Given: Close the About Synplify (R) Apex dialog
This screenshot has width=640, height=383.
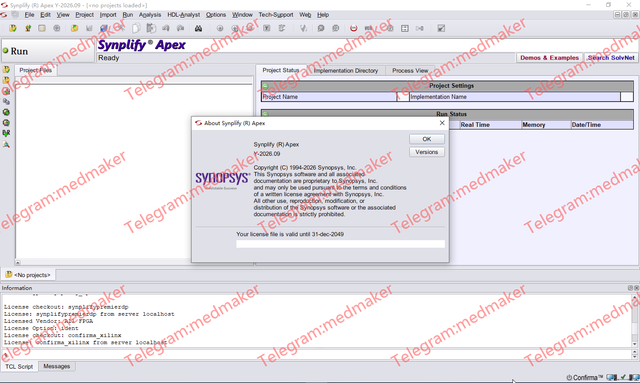Looking at the screenshot, I should click(442, 123).
